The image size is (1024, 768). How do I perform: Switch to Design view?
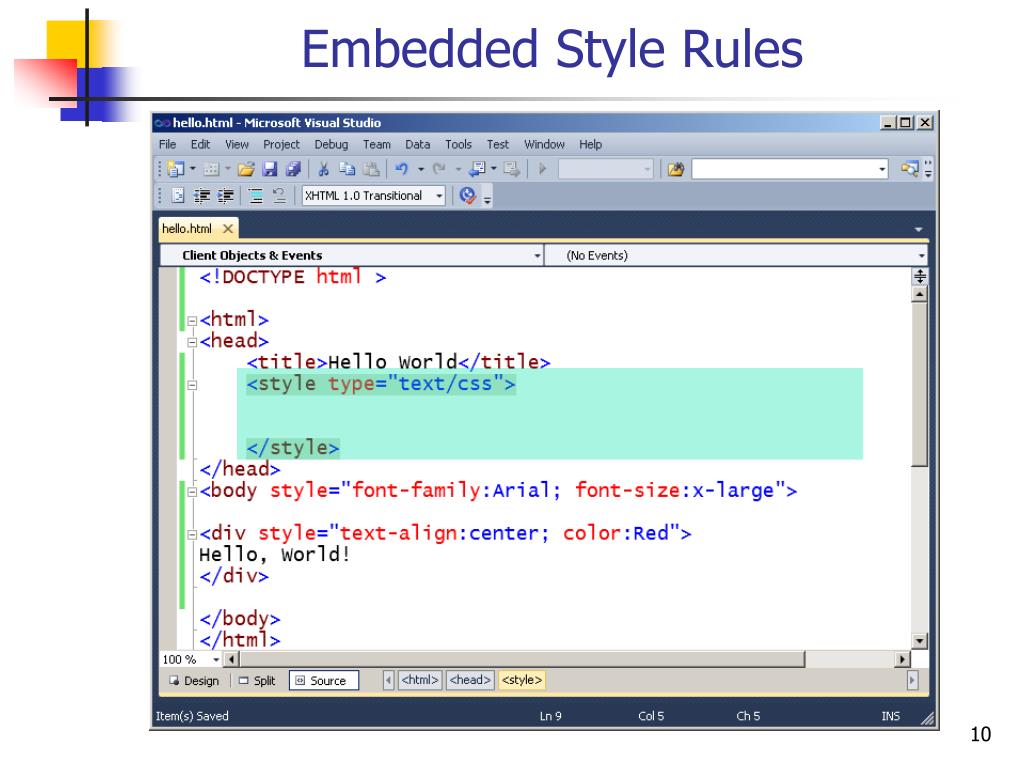pyautogui.click(x=194, y=680)
